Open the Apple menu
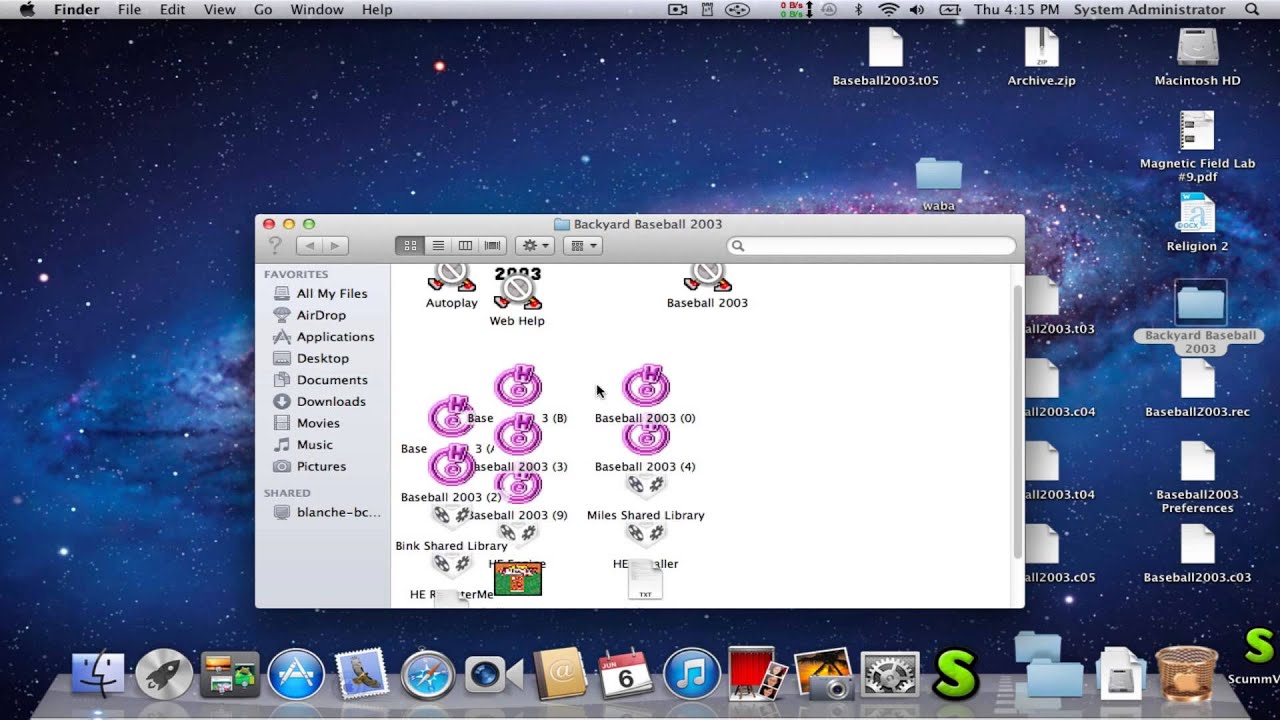This screenshot has width=1280, height=720. tap(27, 10)
